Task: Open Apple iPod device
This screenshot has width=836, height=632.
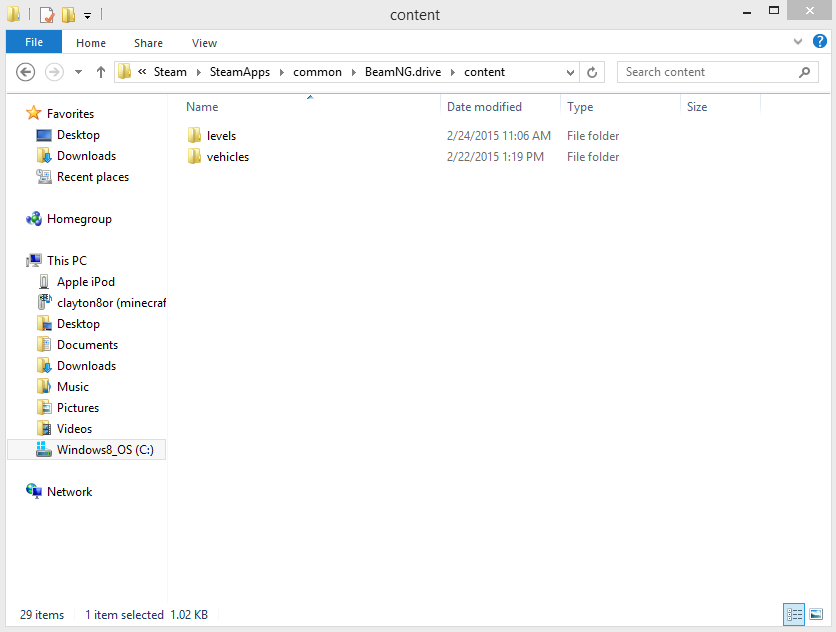Action: [x=85, y=282]
